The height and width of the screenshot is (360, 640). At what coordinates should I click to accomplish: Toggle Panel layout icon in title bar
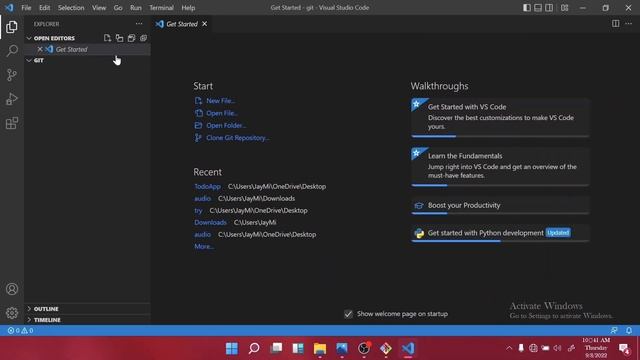click(x=538, y=7)
